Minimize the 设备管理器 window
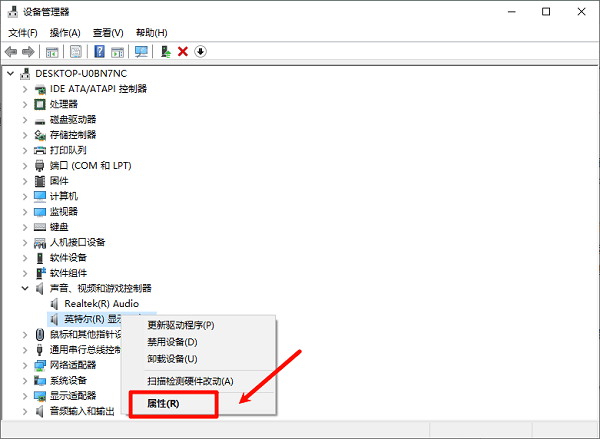600x439 pixels. tap(512, 12)
